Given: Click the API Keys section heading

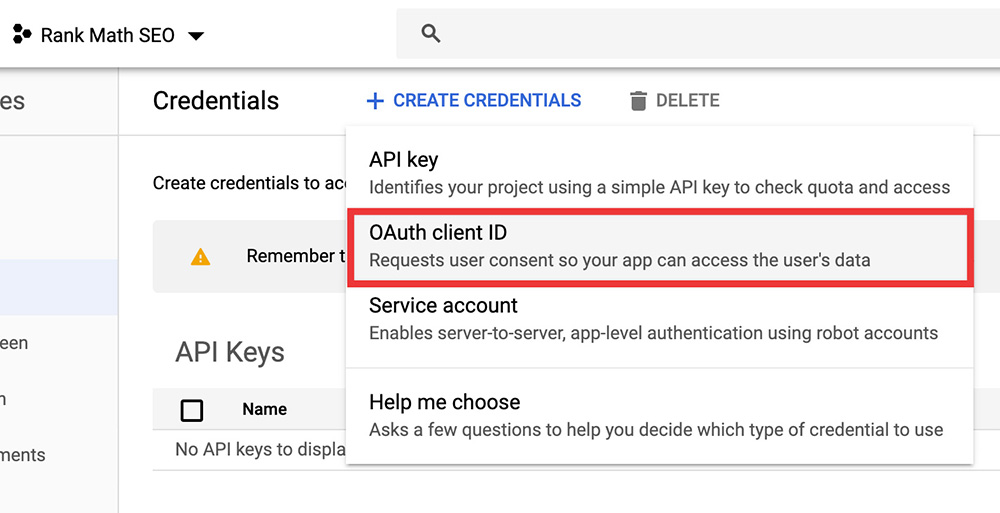Looking at the screenshot, I should [x=230, y=352].
